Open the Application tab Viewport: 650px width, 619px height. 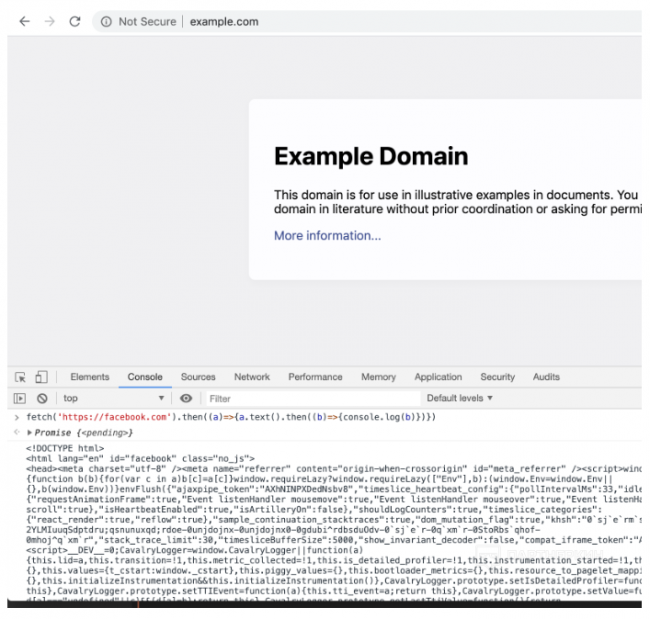[x=438, y=377]
